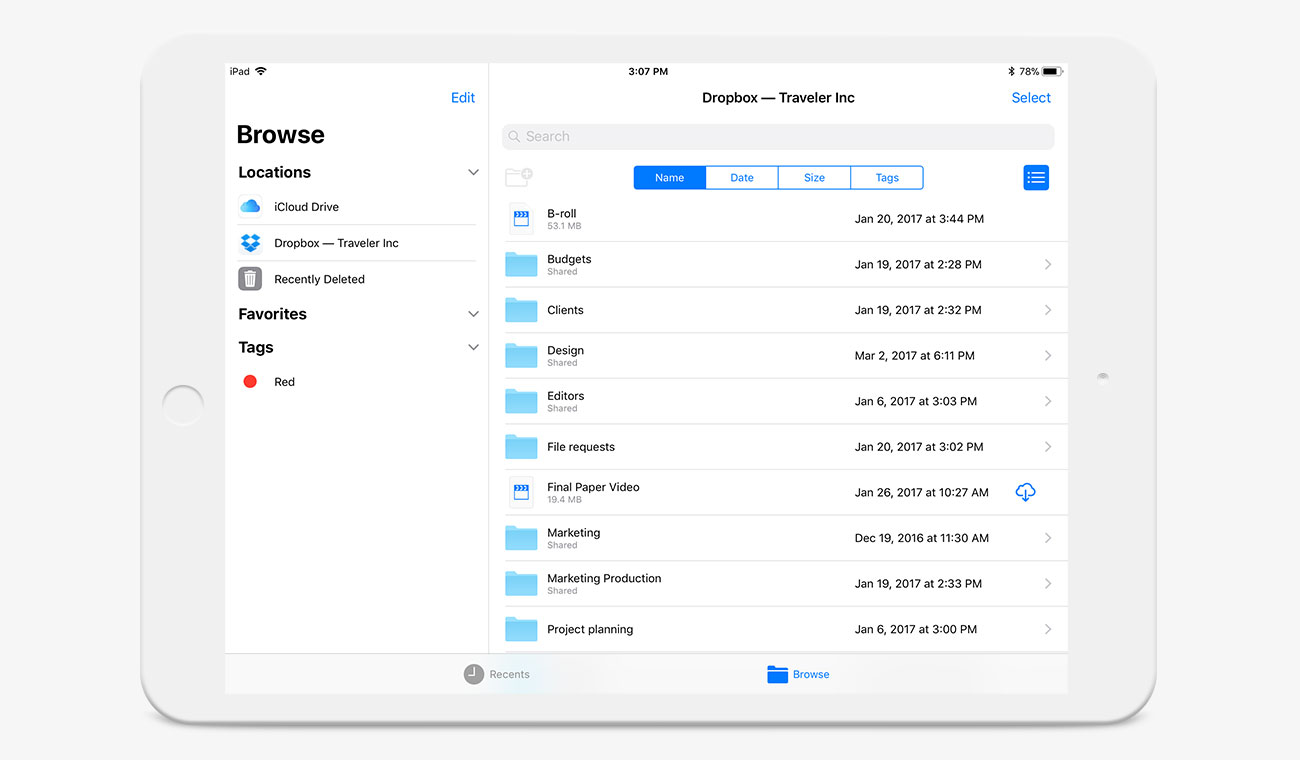Click the Search field
The image size is (1300, 760).
778,137
